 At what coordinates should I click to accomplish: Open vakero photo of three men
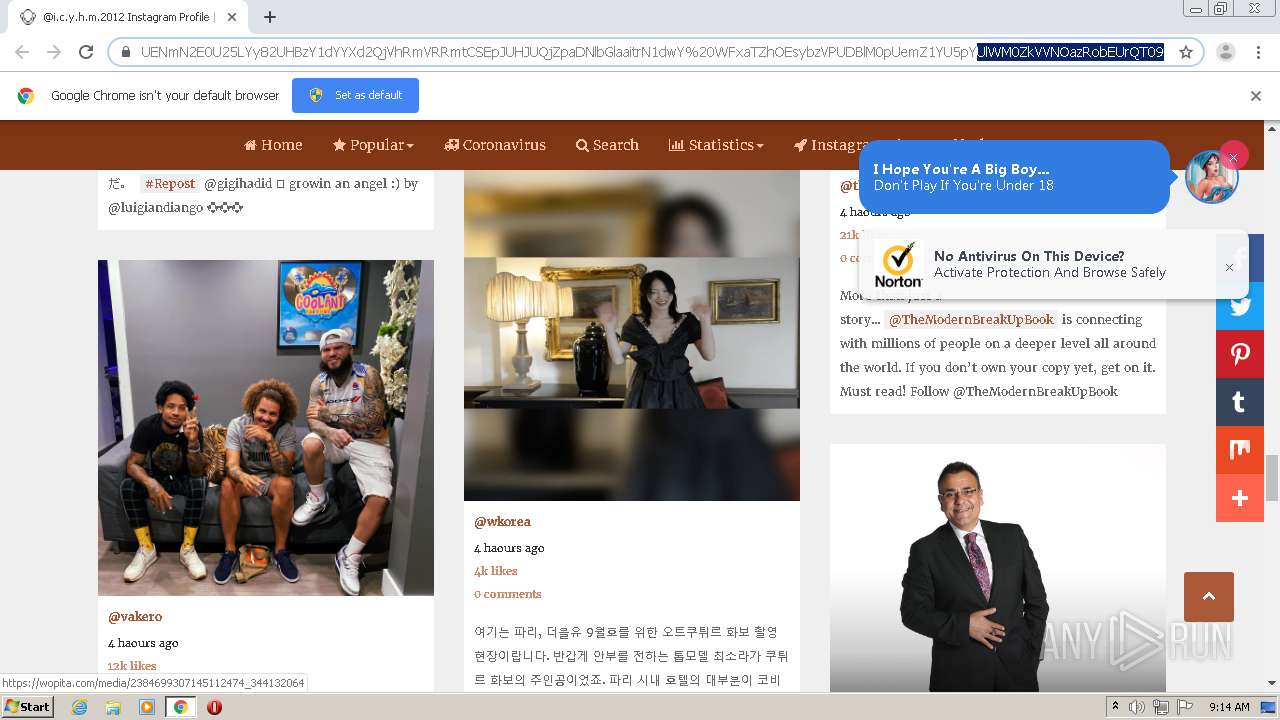[x=266, y=428]
